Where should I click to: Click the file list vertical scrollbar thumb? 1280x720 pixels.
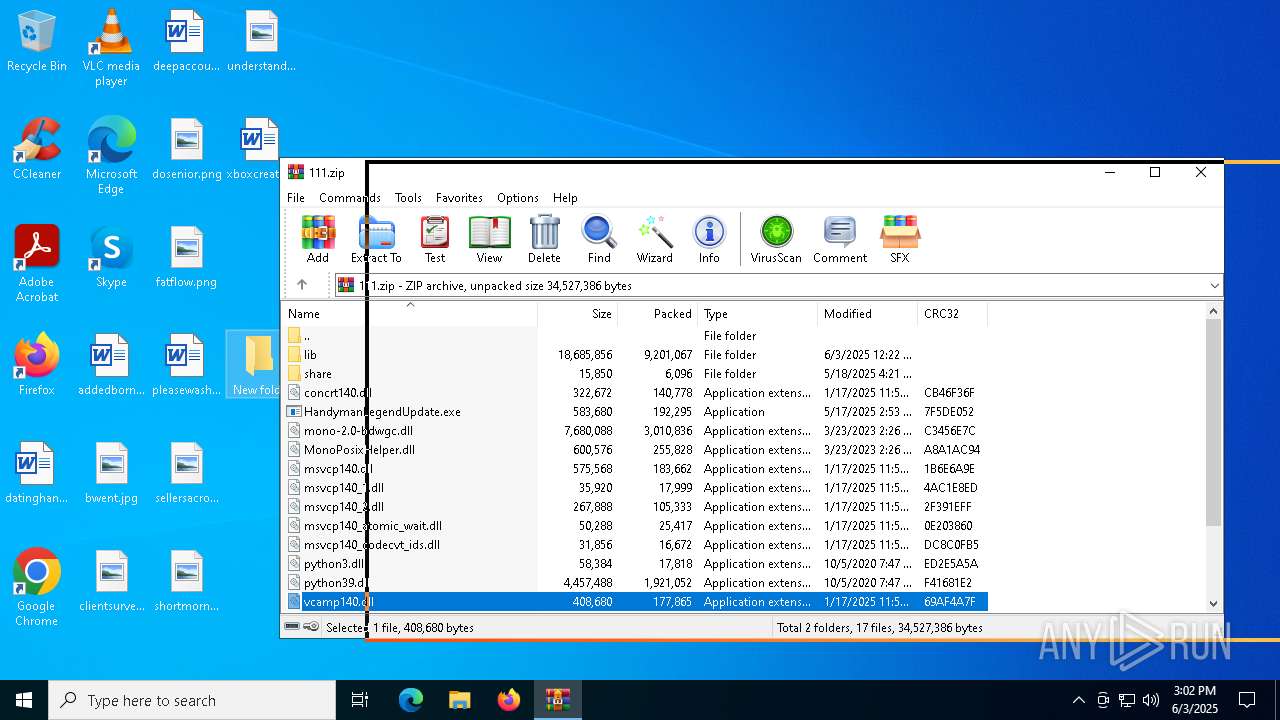coord(1214,423)
